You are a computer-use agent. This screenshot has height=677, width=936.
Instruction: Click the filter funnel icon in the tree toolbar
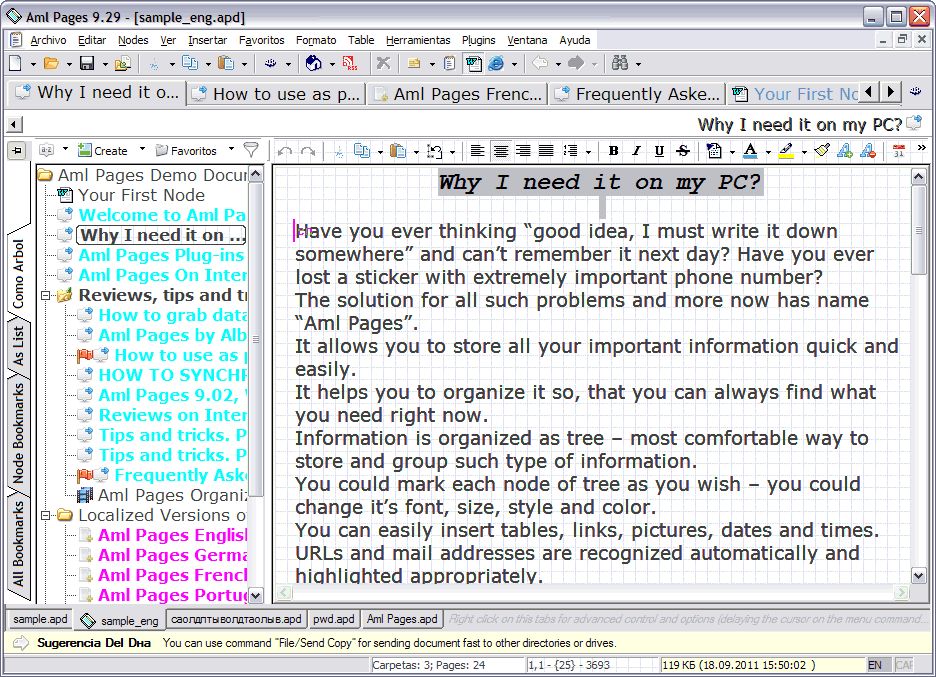coord(251,150)
